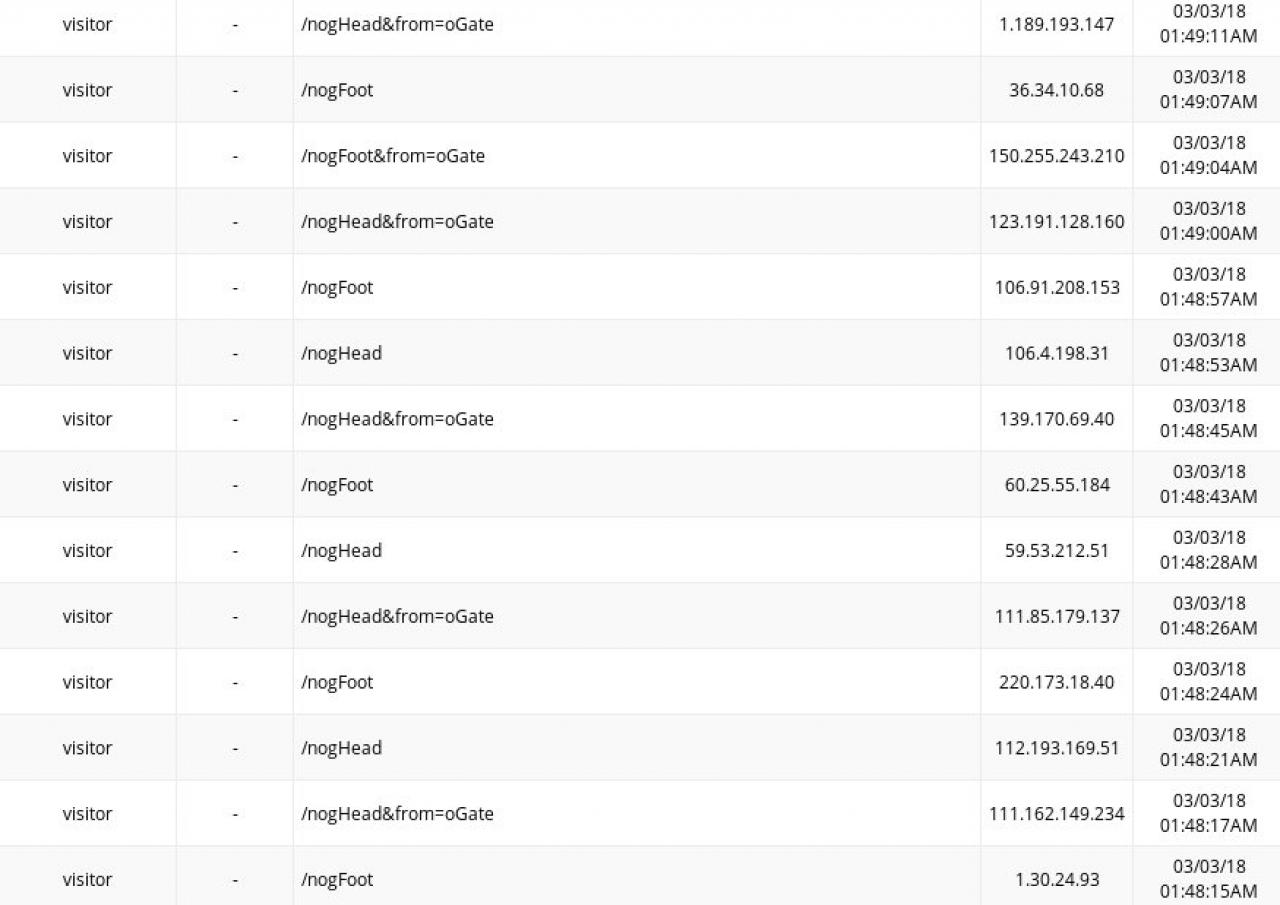Select the 106.4.198.31 IP cell
This screenshot has width=1280, height=905.
click(1056, 353)
